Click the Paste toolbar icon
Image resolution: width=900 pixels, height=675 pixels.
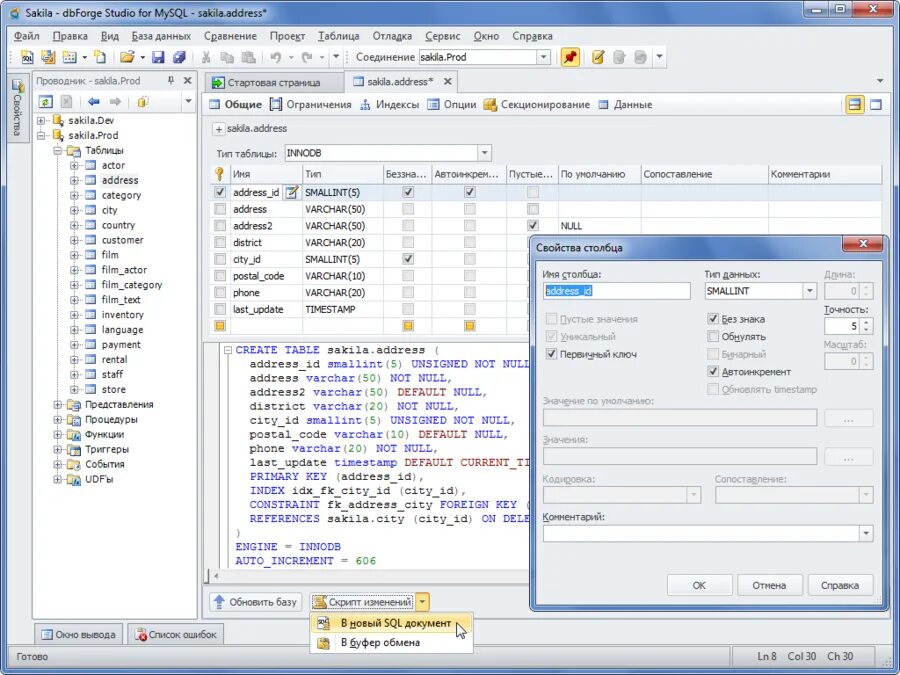[249, 57]
